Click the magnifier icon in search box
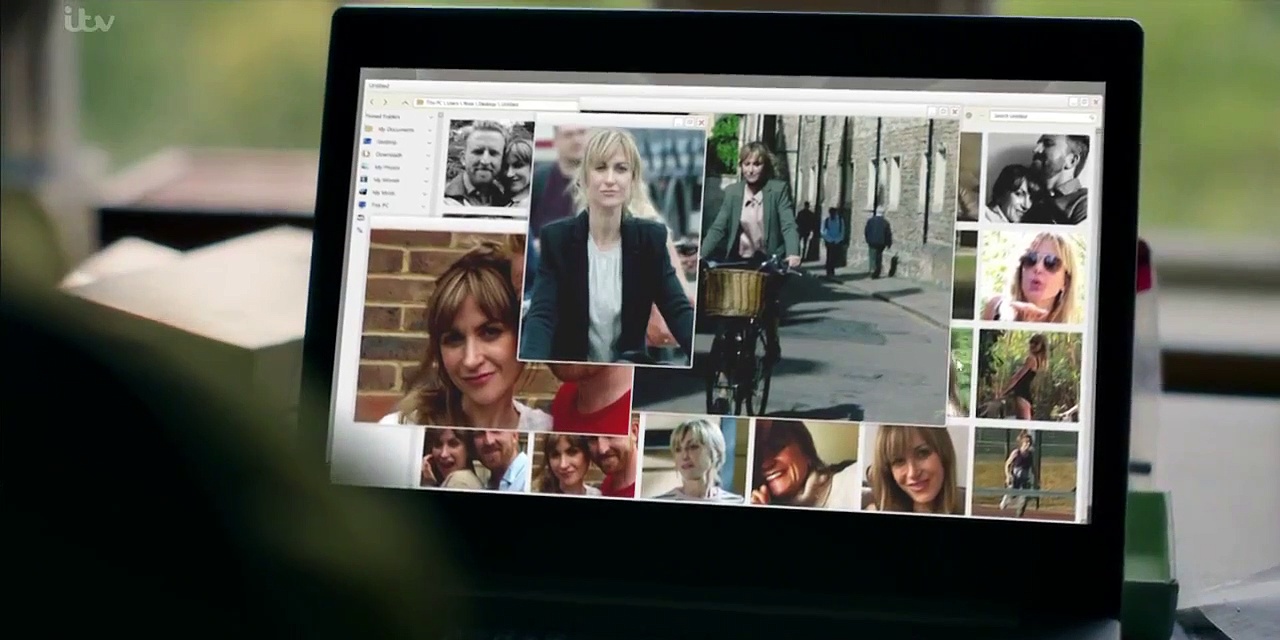Screen dimensions: 1280x640 click(x=1093, y=118)
